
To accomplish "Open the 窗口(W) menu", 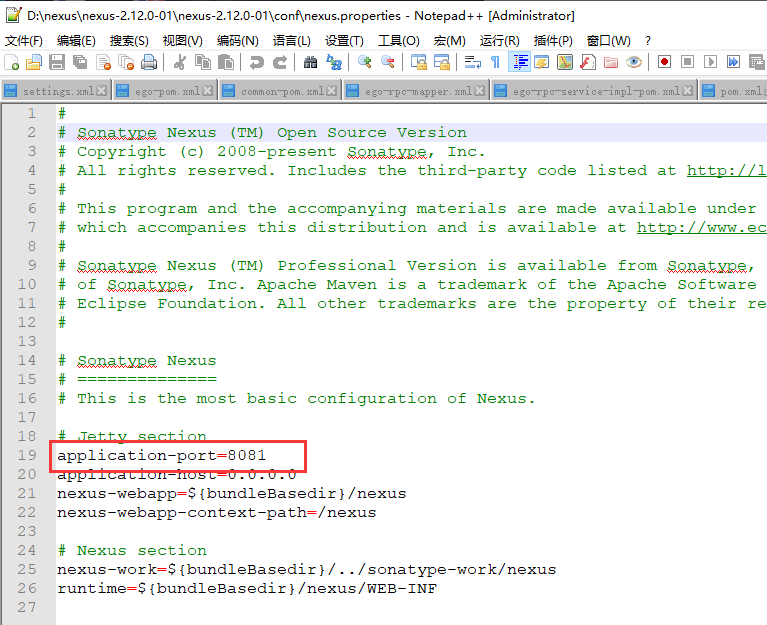I will point(609,41).
